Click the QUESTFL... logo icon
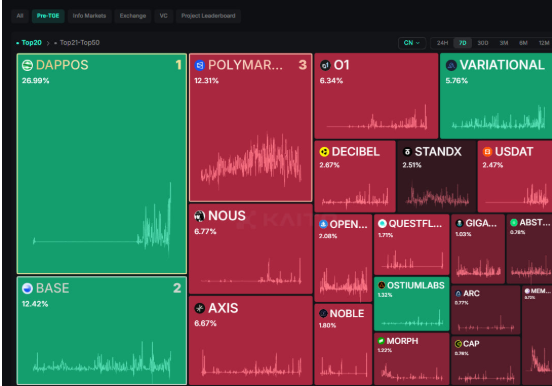Viewport: 552px width, 386px height. 382,223
